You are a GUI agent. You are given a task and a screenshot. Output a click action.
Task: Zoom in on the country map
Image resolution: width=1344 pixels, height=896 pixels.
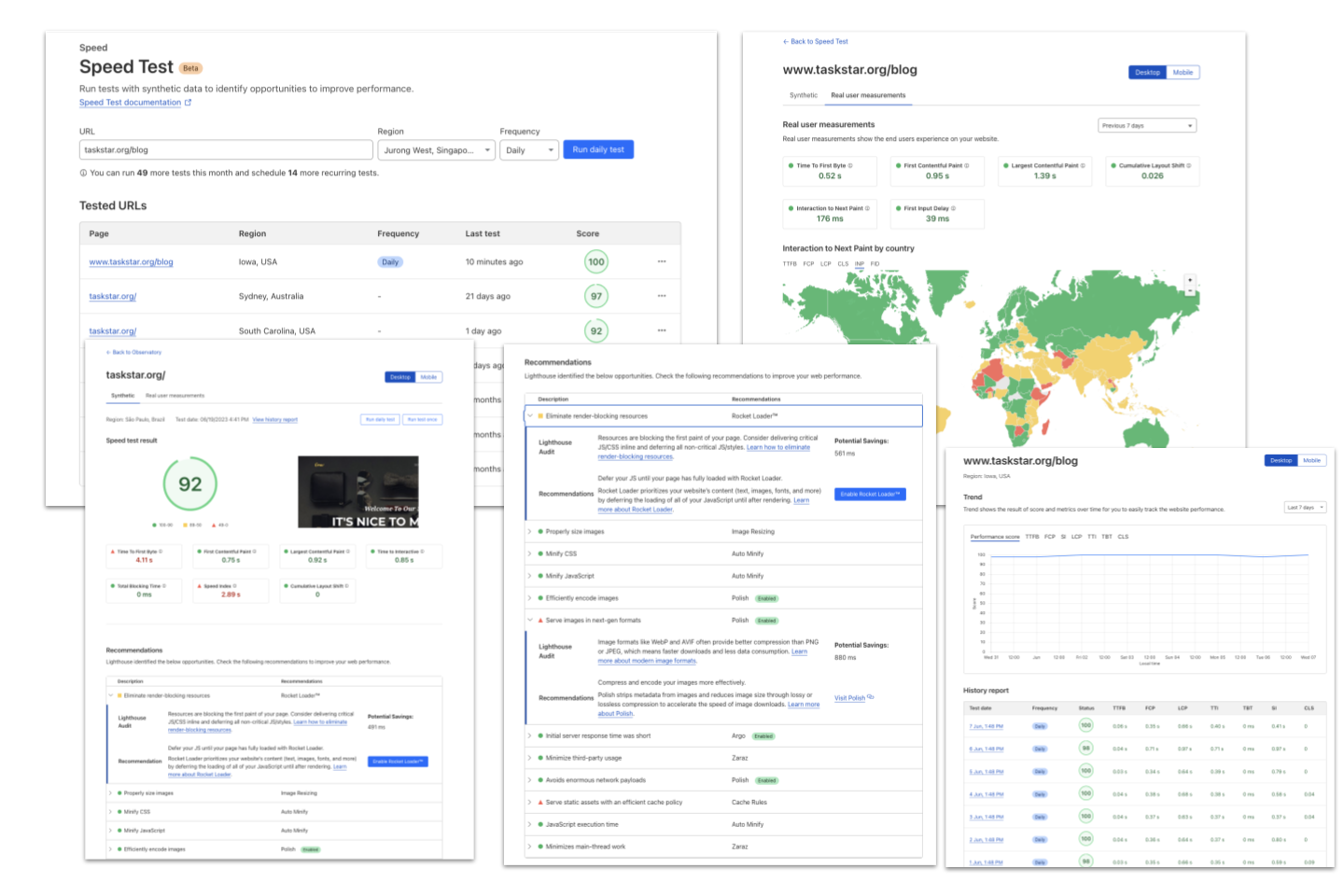pos(1190,280)
